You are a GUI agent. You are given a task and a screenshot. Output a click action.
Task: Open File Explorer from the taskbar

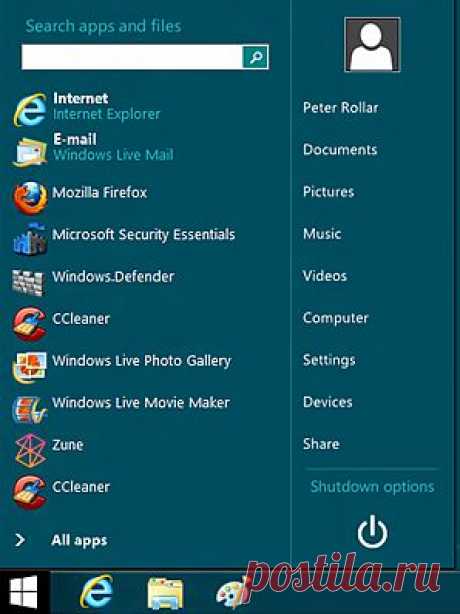[x=165, y=593]
